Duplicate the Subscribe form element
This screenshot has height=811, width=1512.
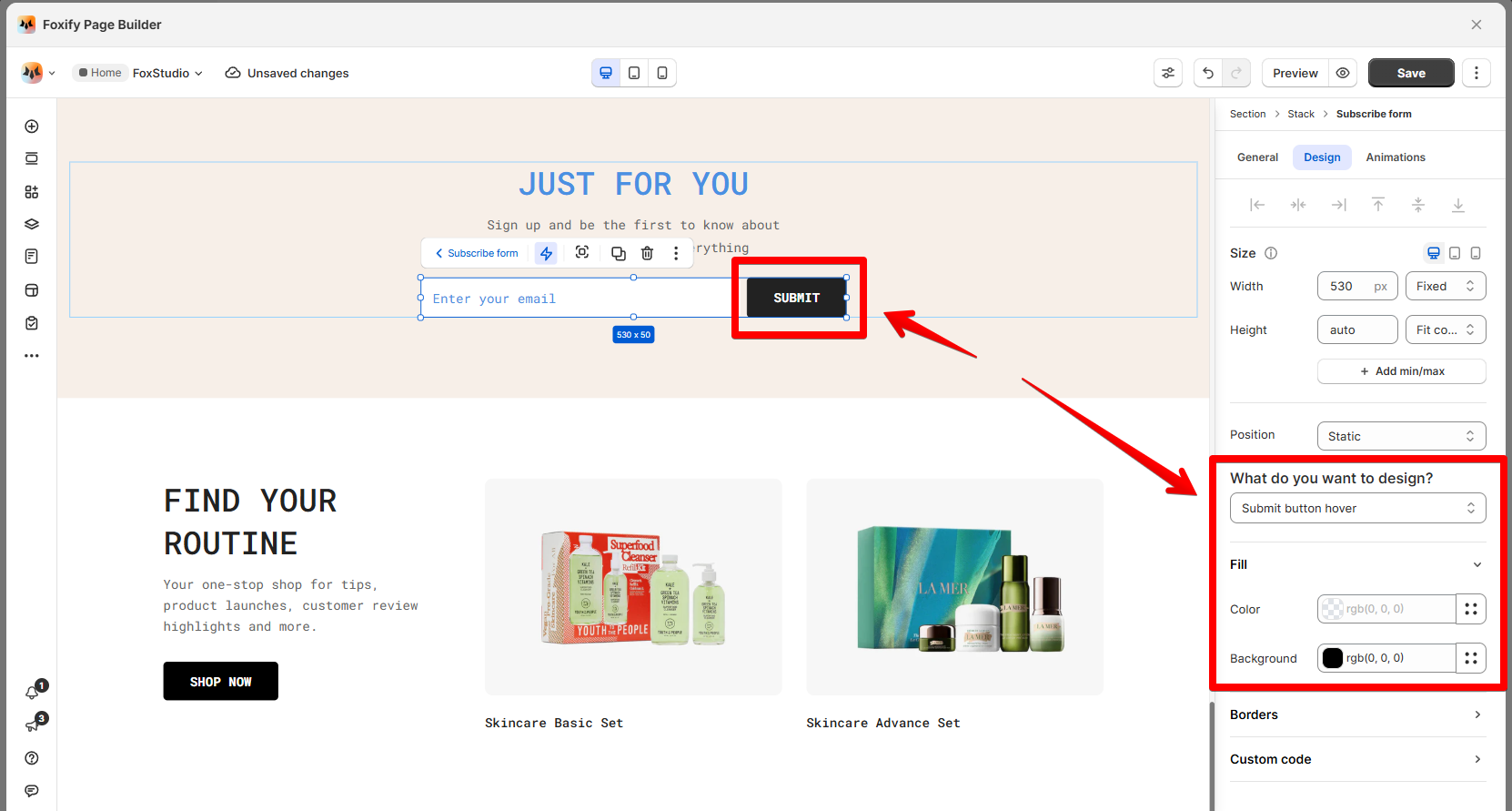(x=619, y=253)
